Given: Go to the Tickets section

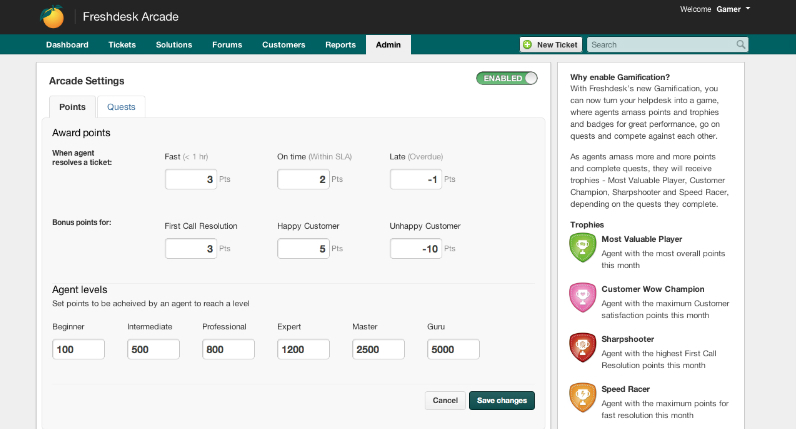Looking at the screenshot, I should (122, 45).
